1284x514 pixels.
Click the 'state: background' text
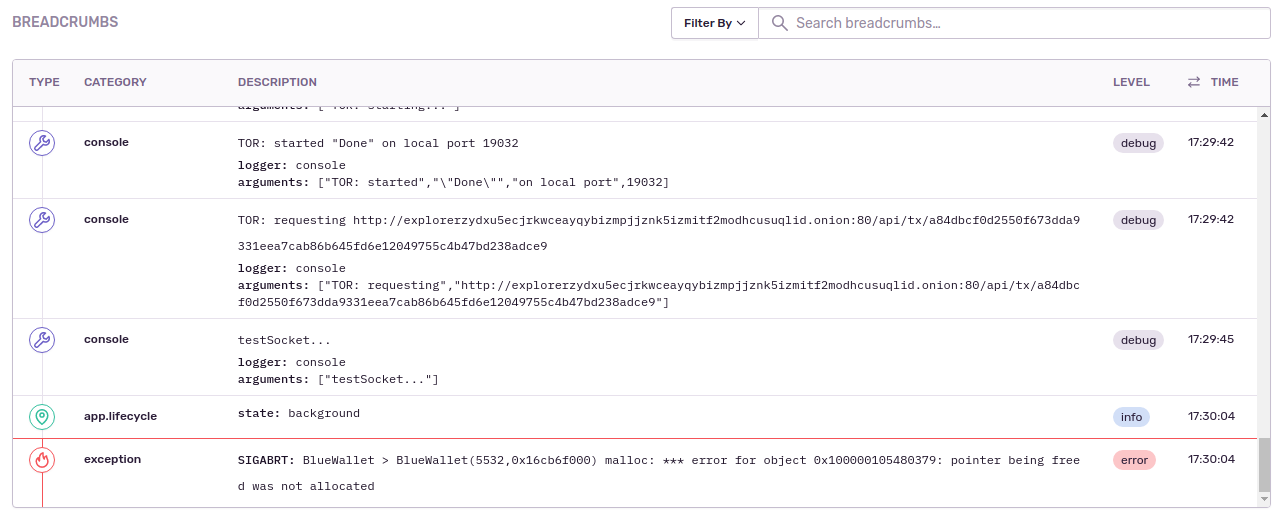pos(299,413)
